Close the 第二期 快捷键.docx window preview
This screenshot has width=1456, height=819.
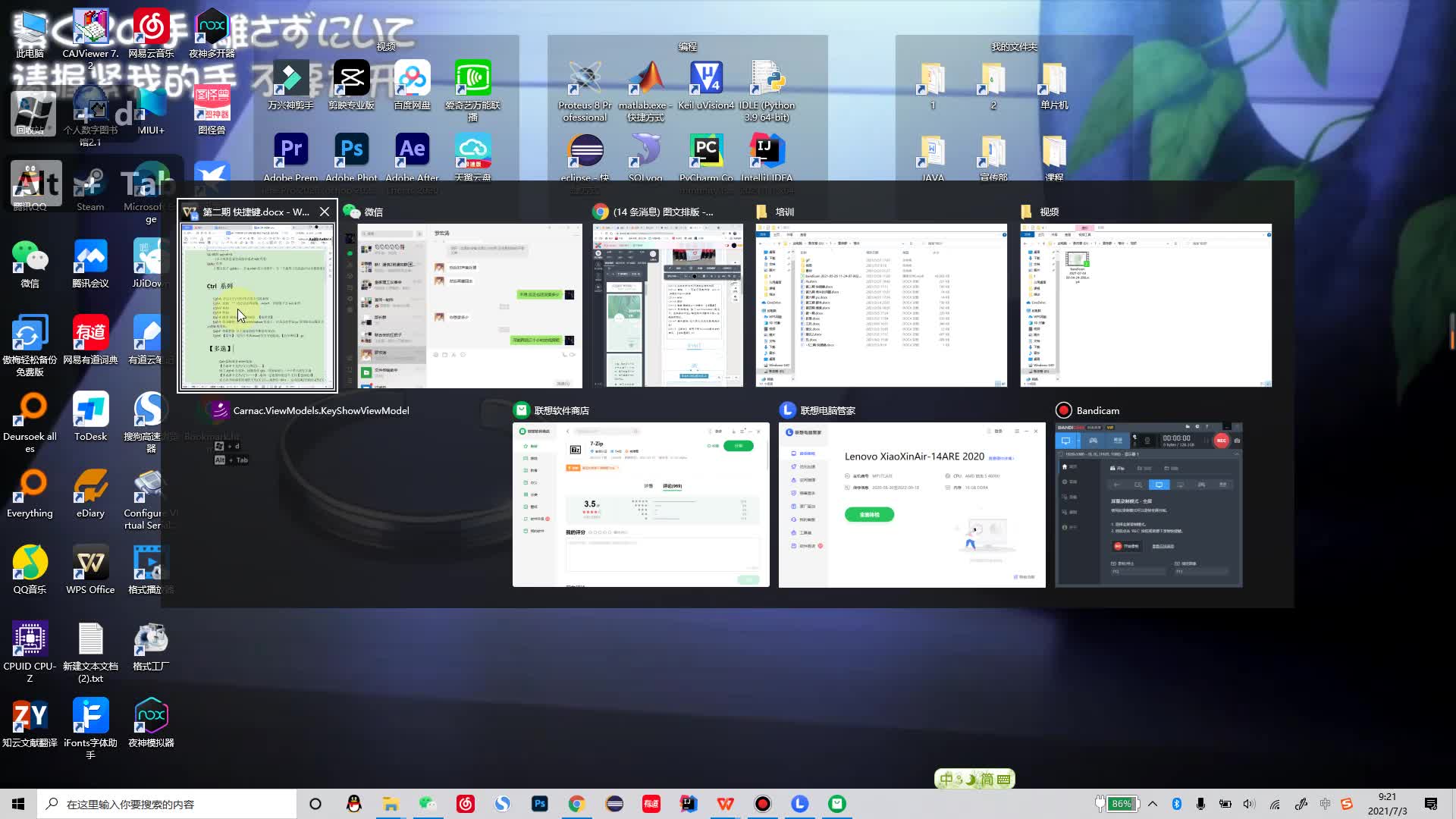(x=325, y=212)
